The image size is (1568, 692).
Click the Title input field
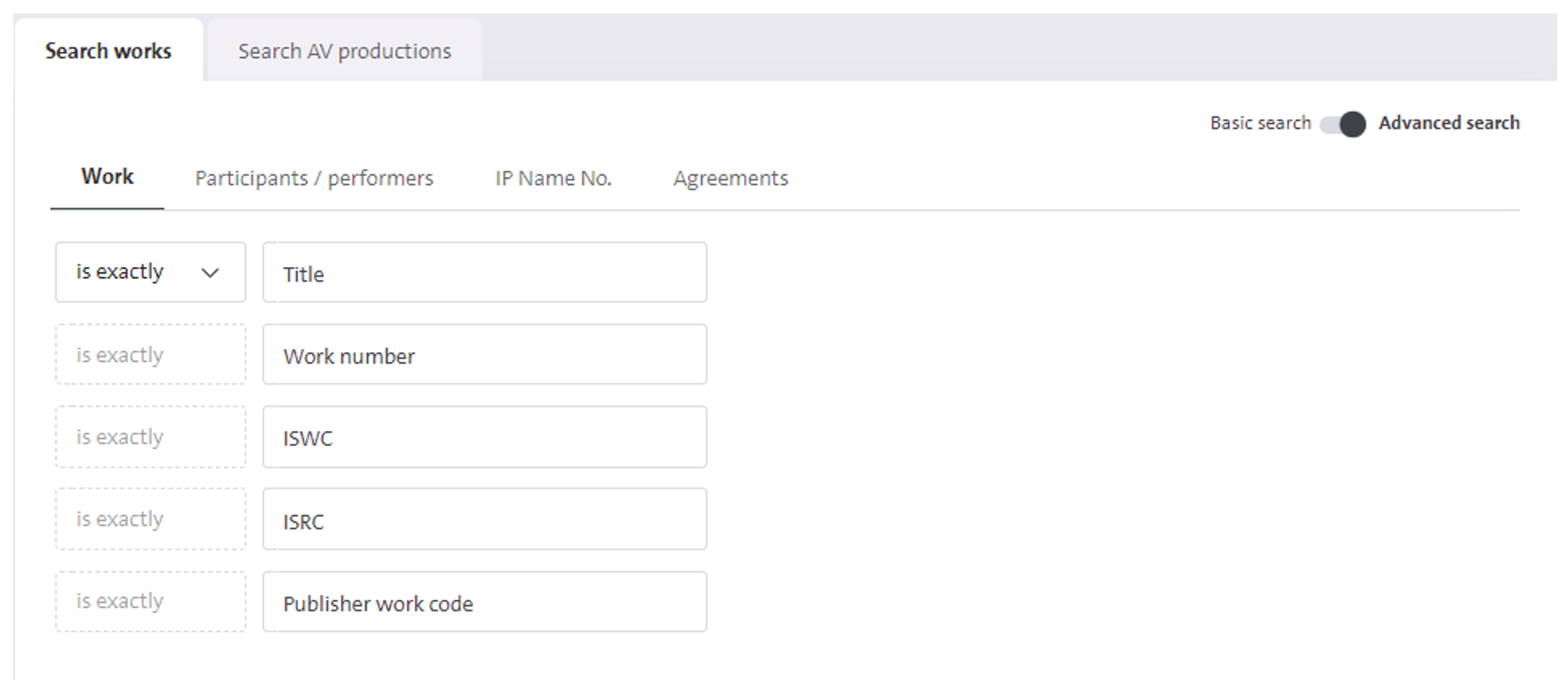(485, 272)
